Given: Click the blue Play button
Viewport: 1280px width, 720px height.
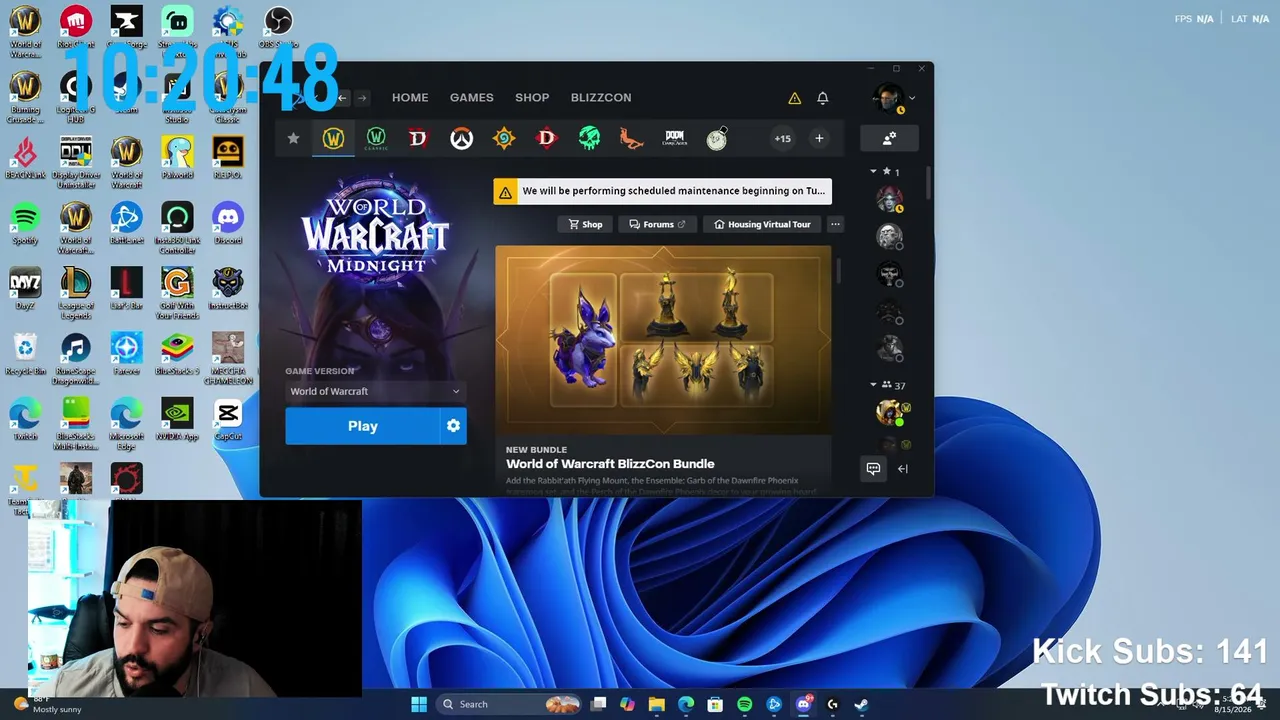Looking at the screenshot, I should tap(363, 426).
